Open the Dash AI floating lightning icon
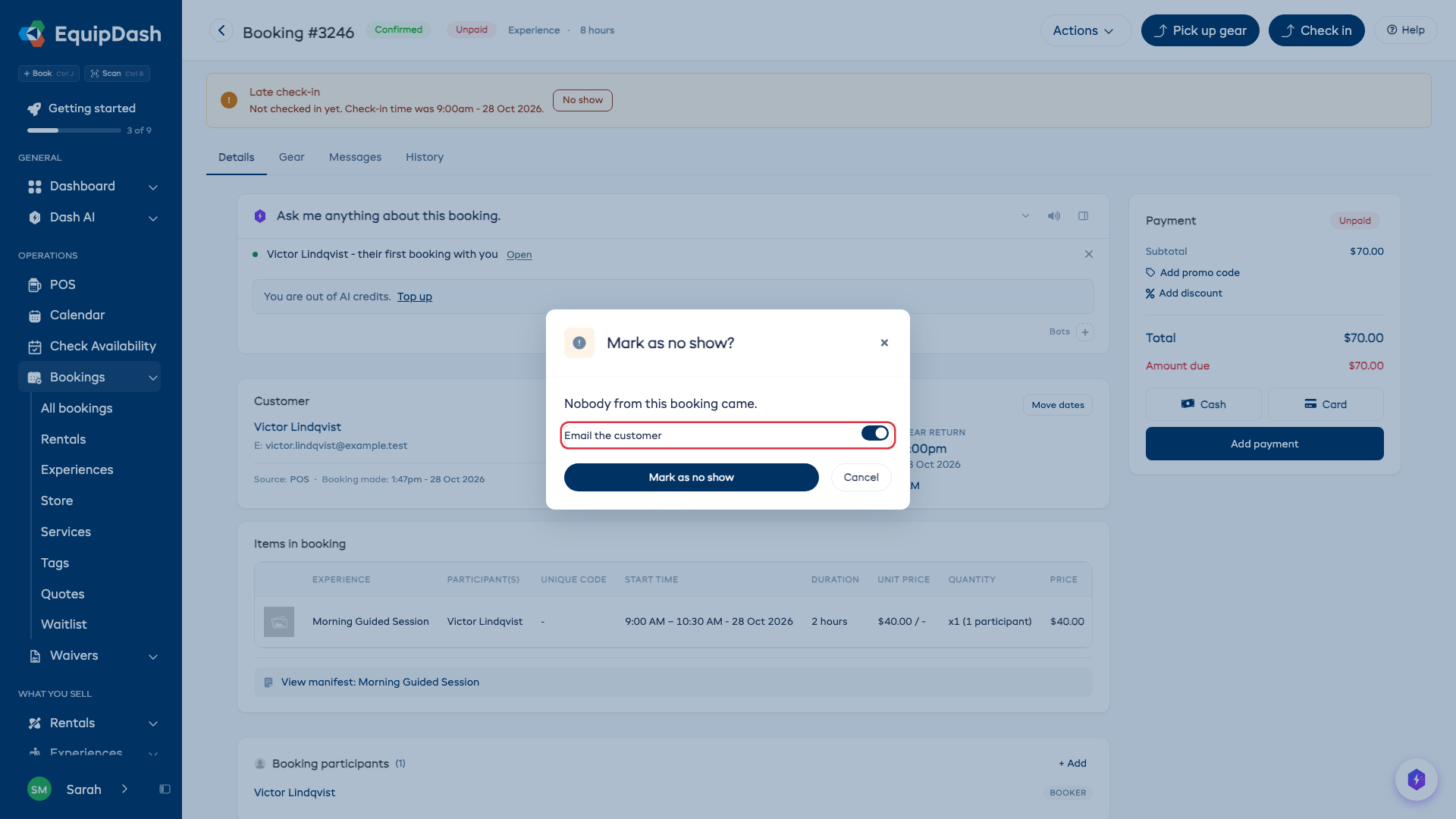 click(1416, 780)
